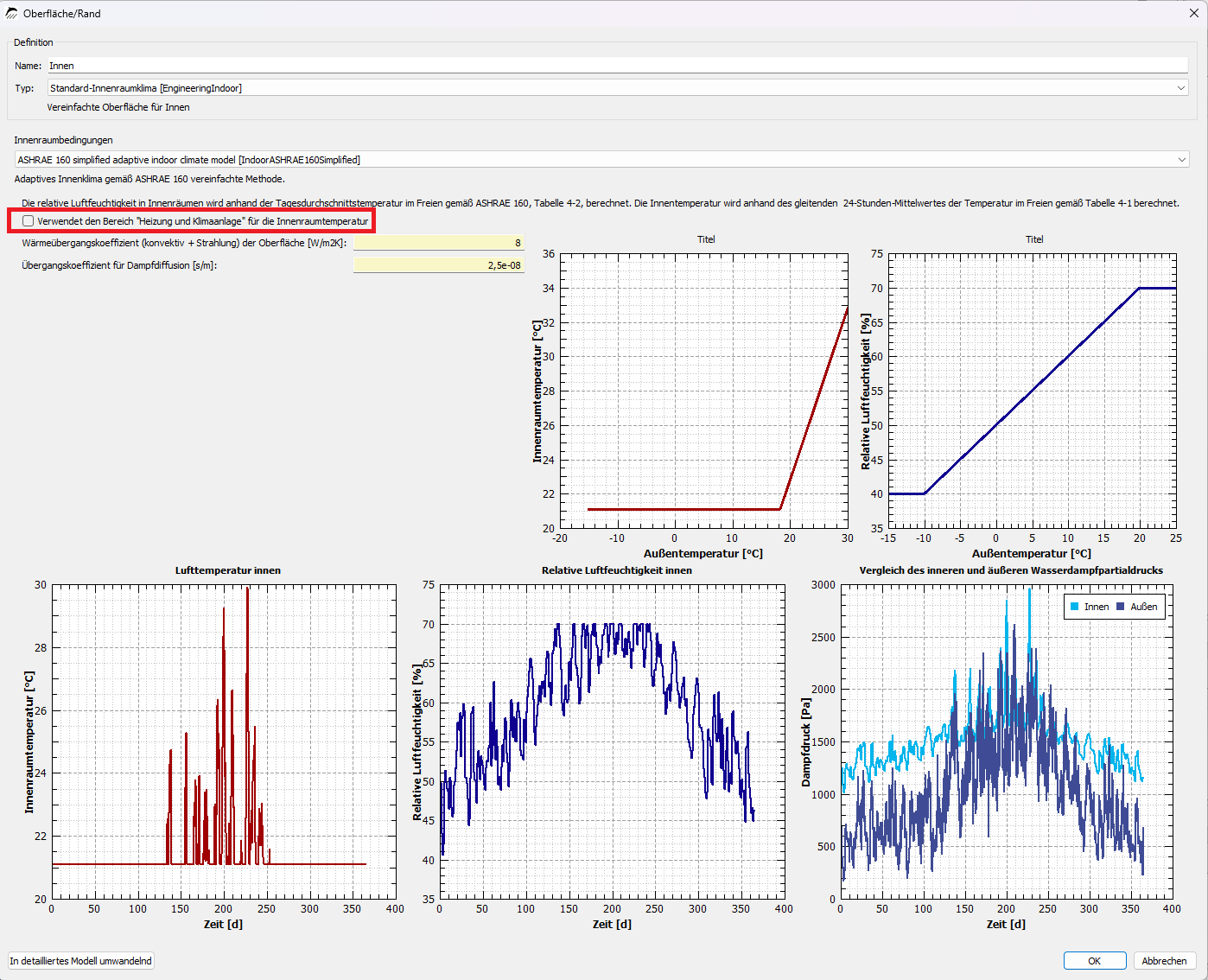Image resolution: width=1208 pixels, height=980 pixels.
Task: Click the 'Wärmeübergangskoeffizient (konvektiv + Strahlung)' label
Action: tap(184, 243)
